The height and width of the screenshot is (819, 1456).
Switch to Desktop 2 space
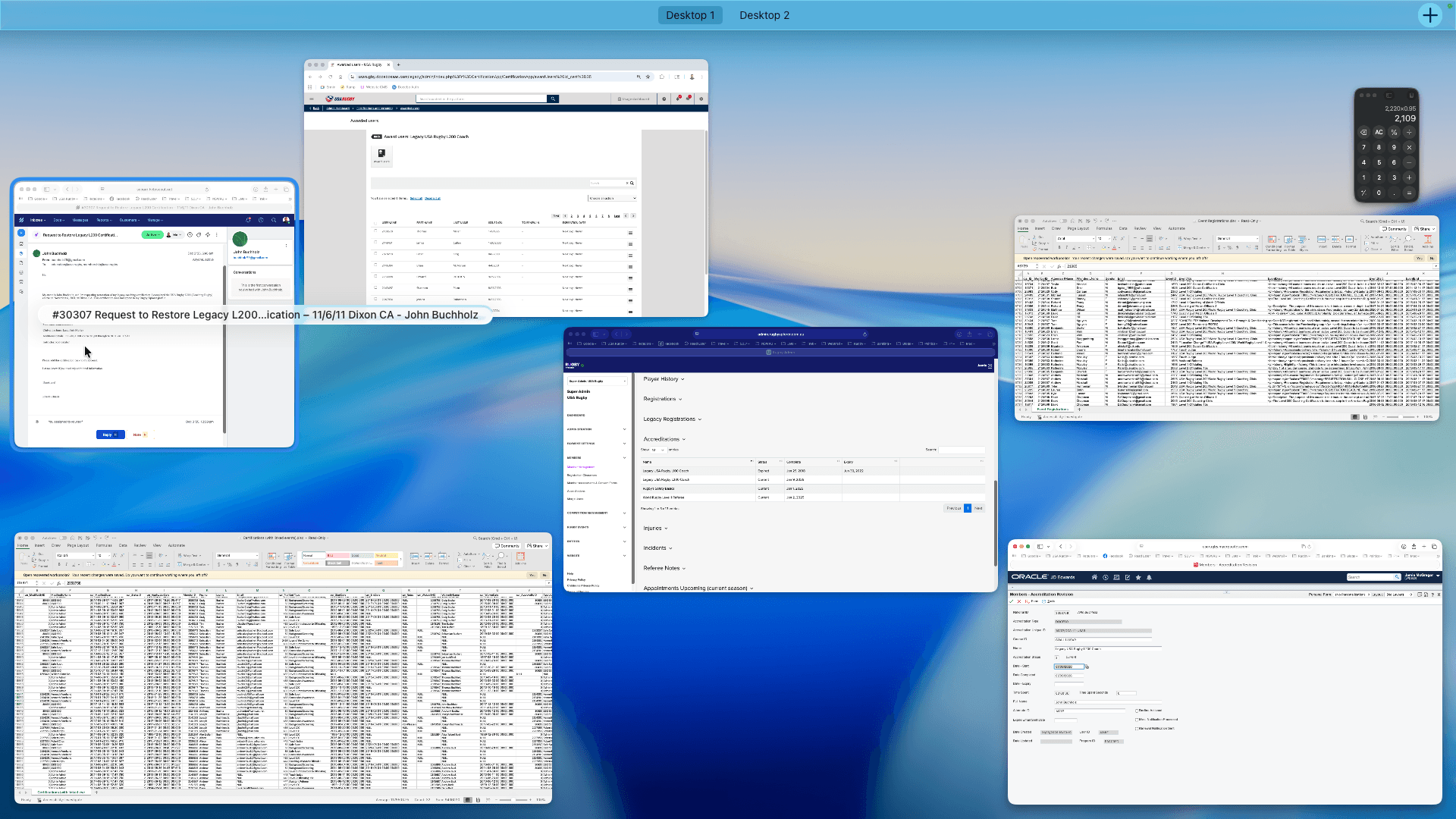point(764,15)
